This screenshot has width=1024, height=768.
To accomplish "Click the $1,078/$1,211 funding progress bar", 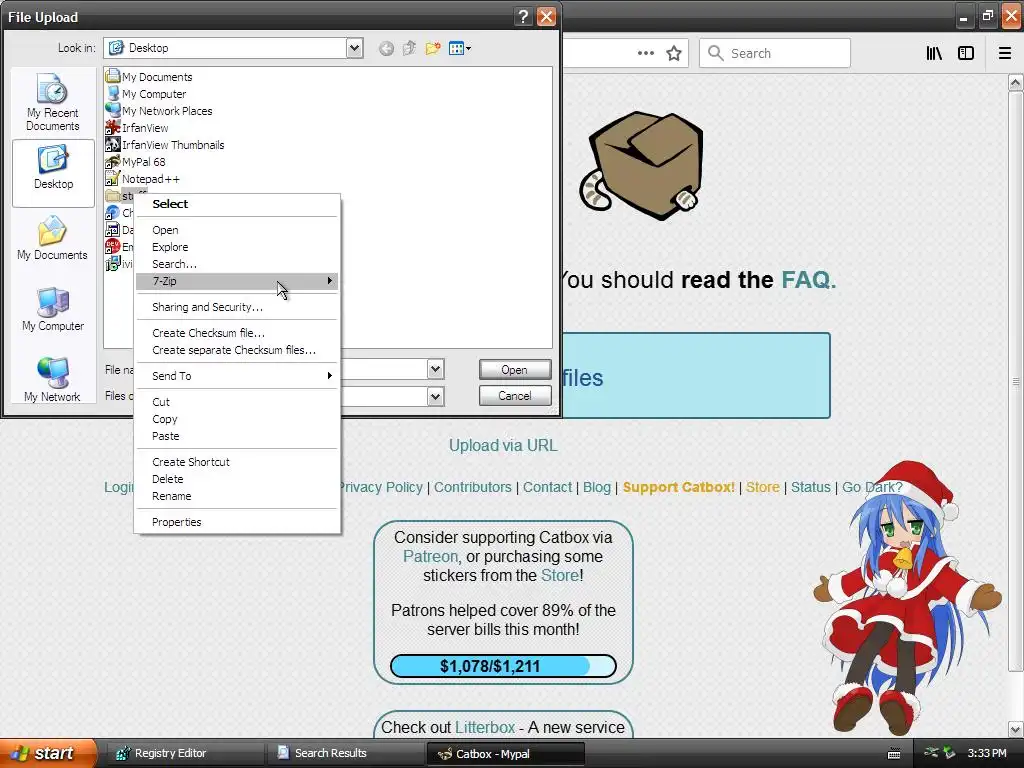I will tap(503, 666).
